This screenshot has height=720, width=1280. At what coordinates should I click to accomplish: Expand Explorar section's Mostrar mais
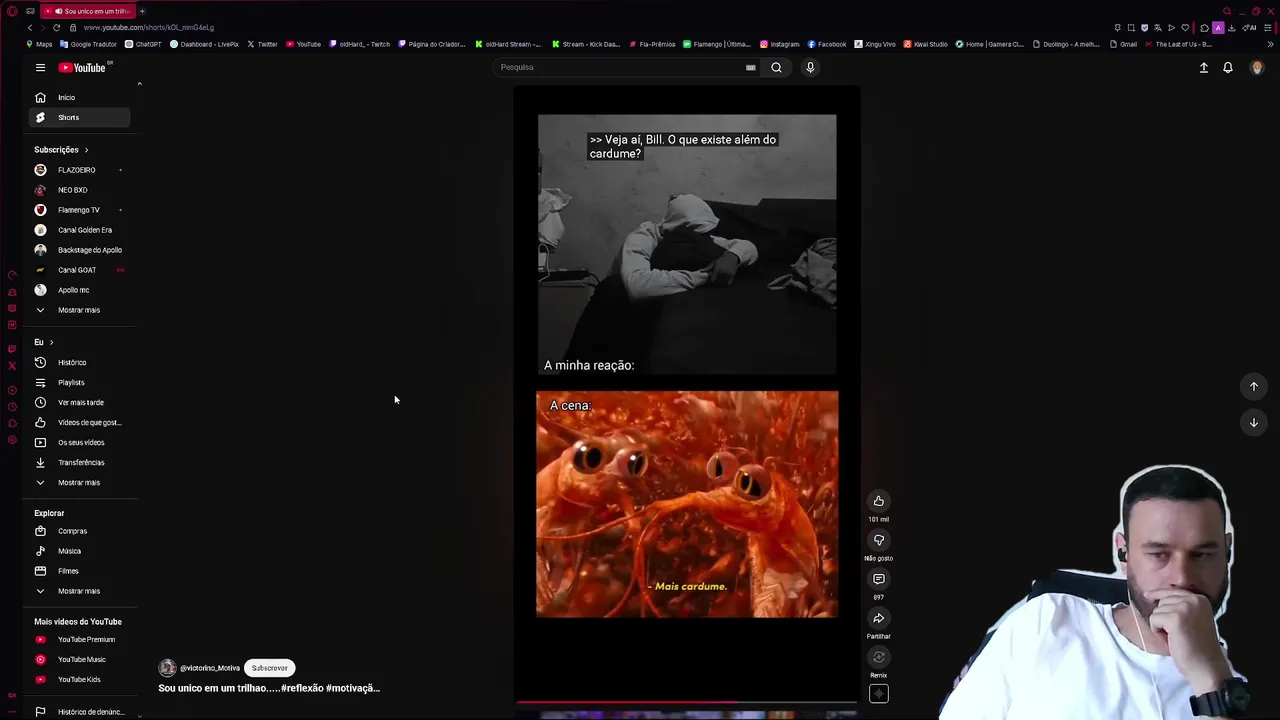coord(79,591)
